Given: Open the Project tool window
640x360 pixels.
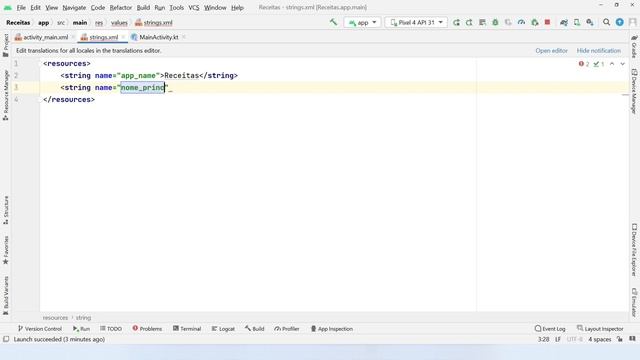Looking at the screenshot, I should pyautogui.click(x=6, y=45).
